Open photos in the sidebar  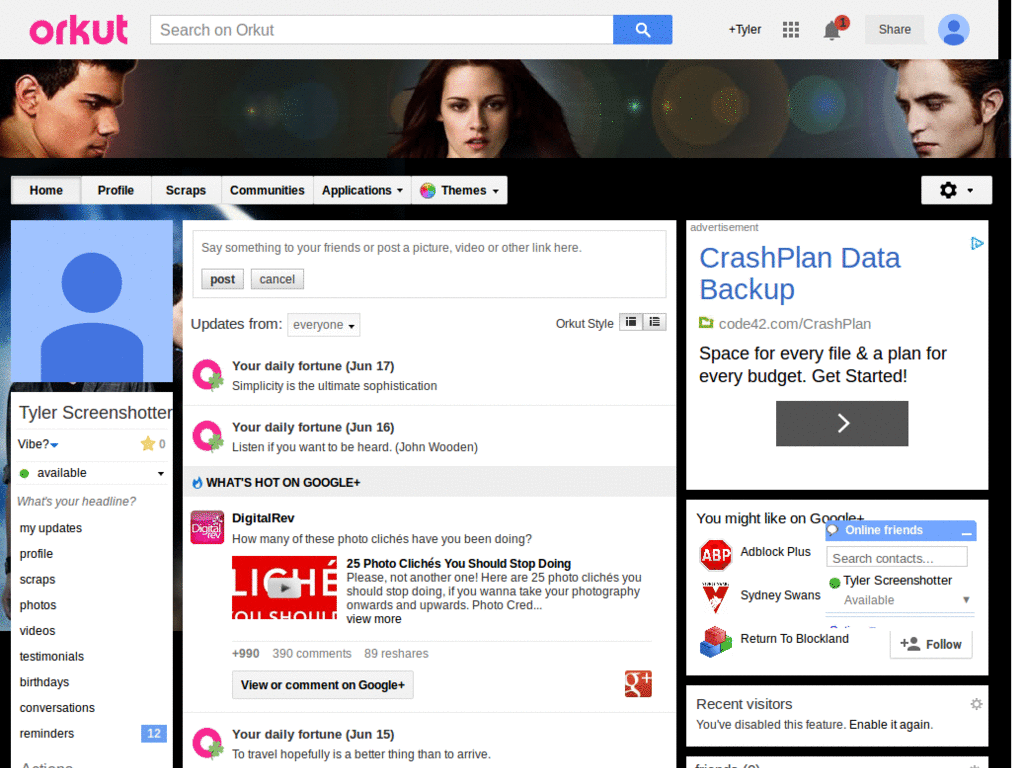[x=38, y=605]
